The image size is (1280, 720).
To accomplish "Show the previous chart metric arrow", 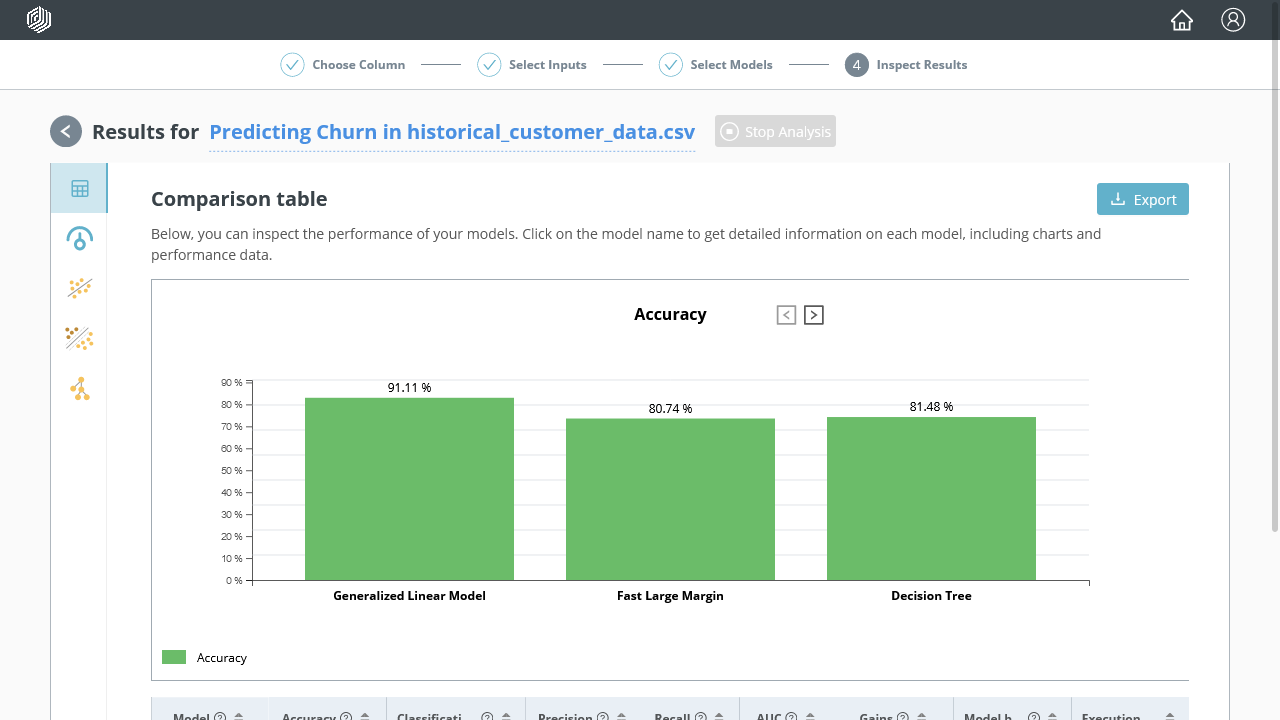I will [786, 315].
